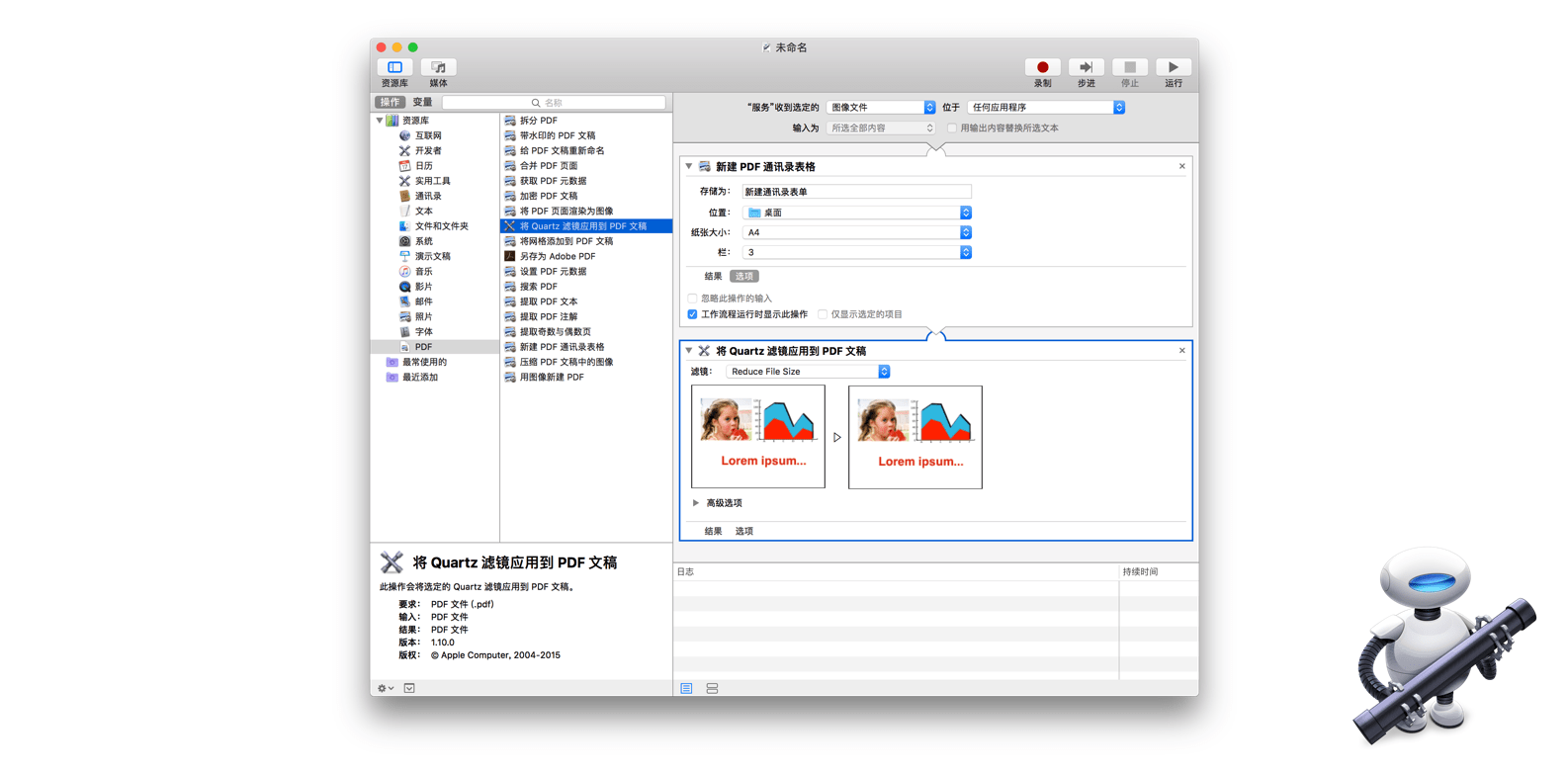
Task: Click the 录制 record button
Action: click(x=1042, y=67)
